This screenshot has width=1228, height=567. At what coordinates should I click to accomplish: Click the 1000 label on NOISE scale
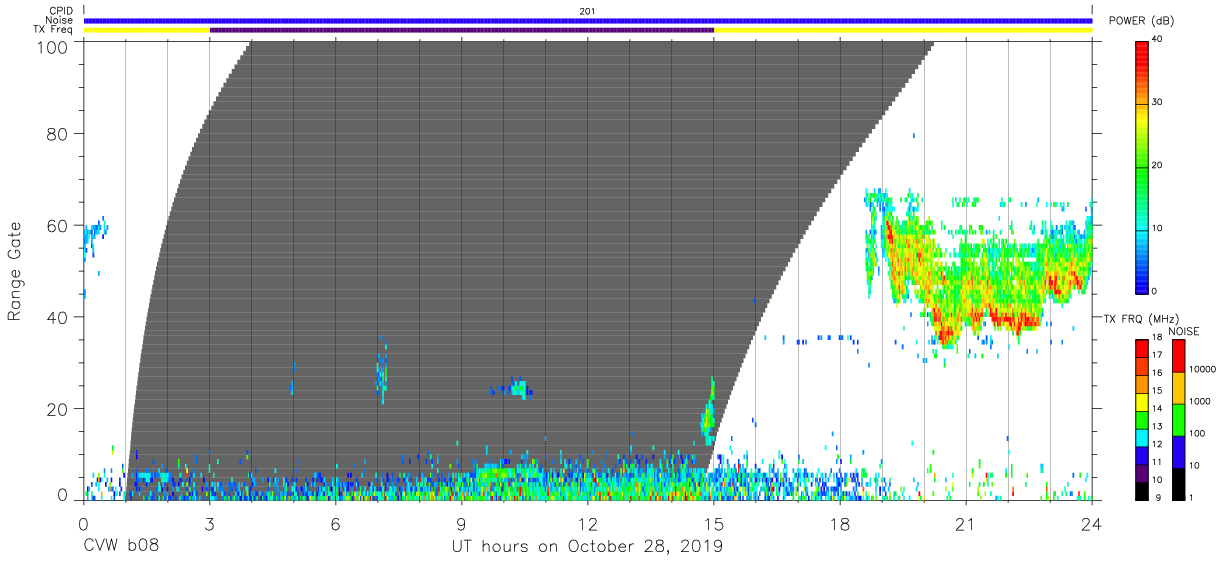[1200, 402]
